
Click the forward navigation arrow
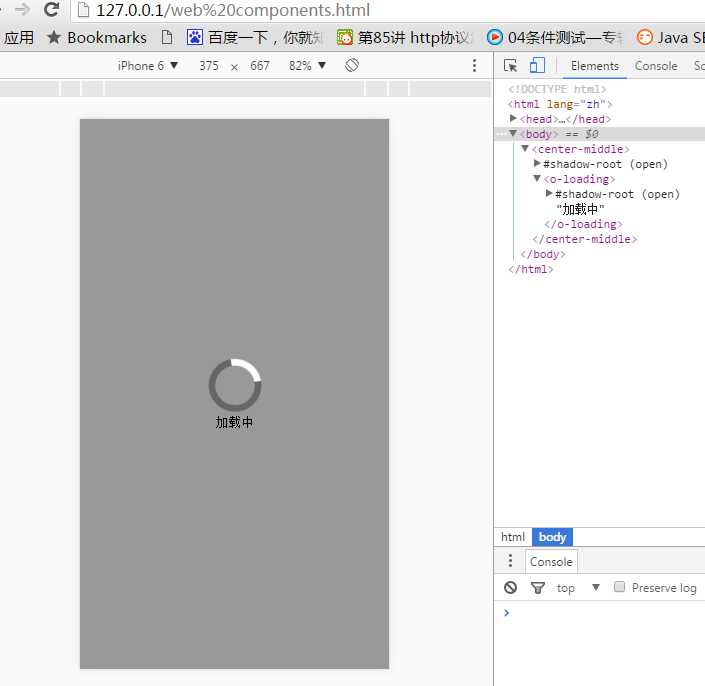(x=22, y=9)
